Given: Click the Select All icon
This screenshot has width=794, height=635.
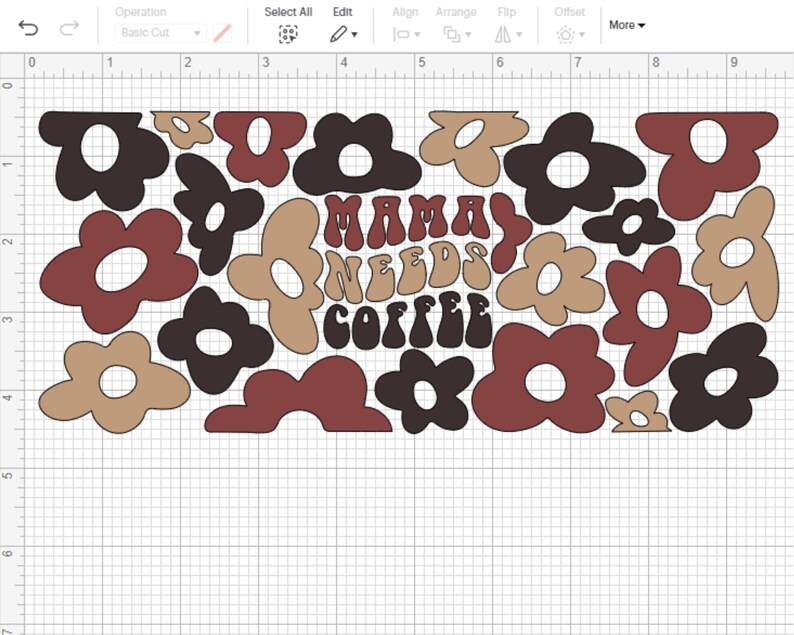Looking at the screenshot, I should click(288, 34).
